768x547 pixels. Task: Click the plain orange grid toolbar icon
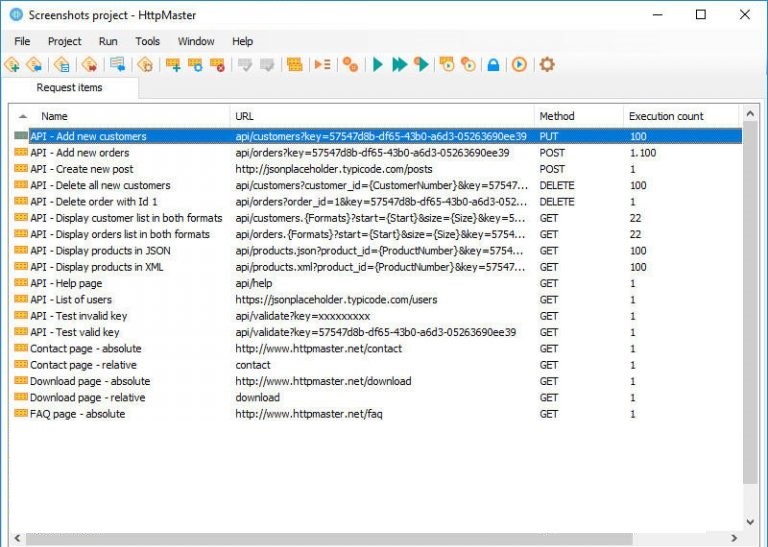click(294, 64)
